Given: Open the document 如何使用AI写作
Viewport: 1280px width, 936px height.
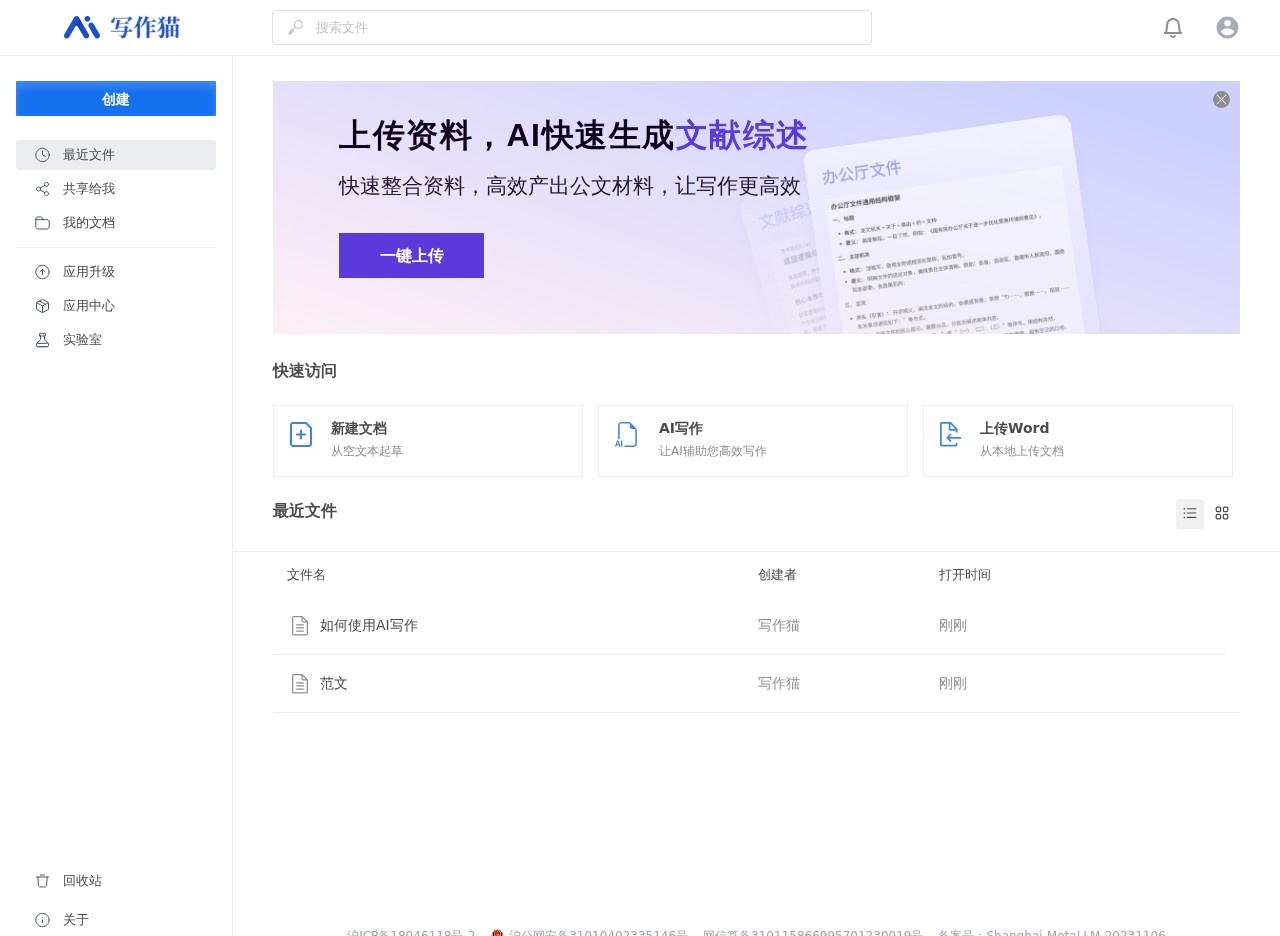Looking at the screenshot, I should [x=368, y=625].
